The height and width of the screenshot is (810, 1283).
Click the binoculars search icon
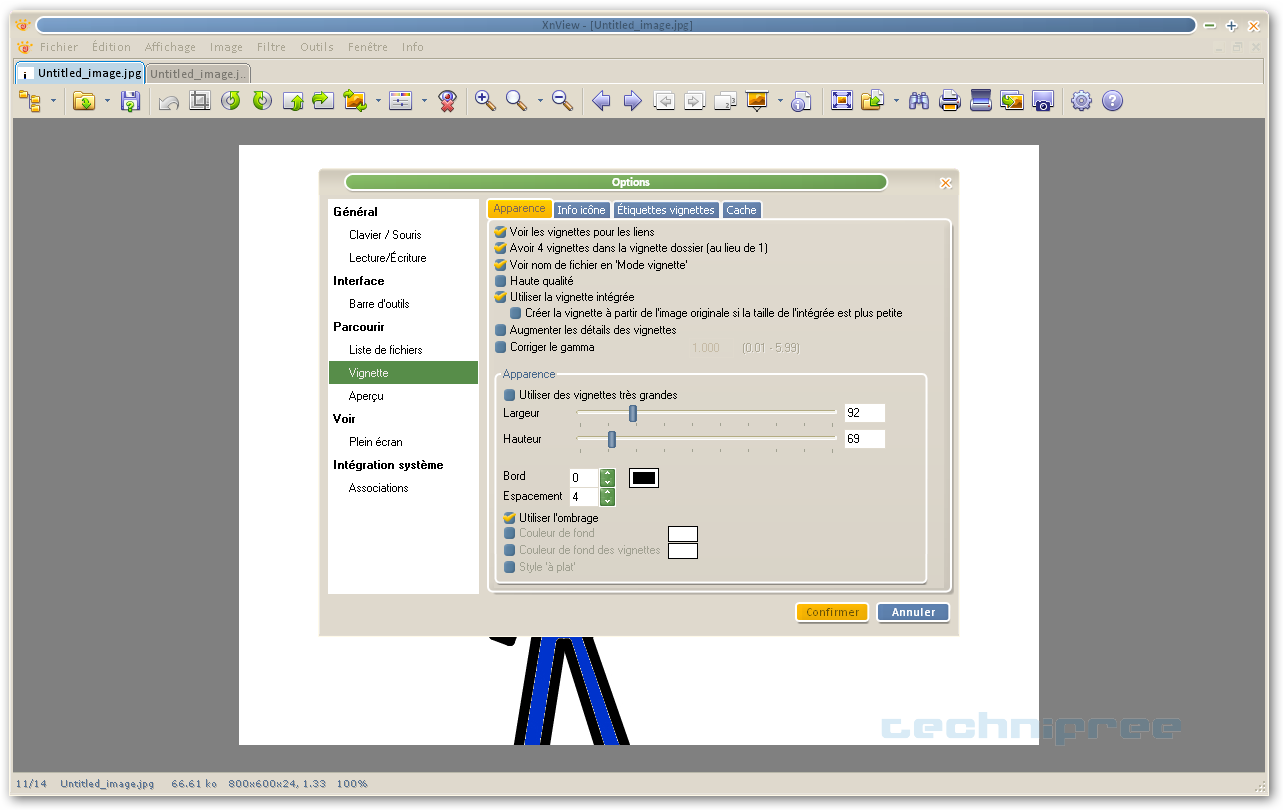pyautogui.click(x=919, y=101)
